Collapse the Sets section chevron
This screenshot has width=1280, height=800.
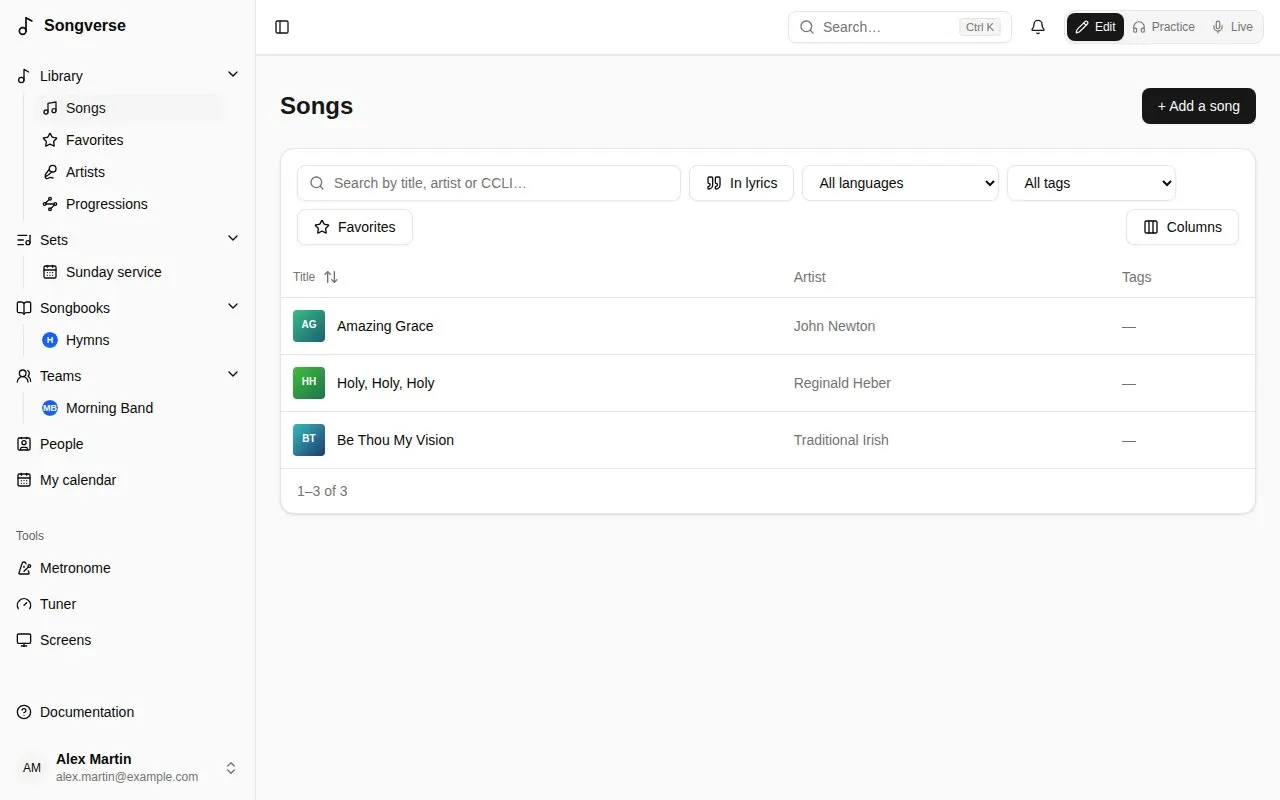click(233, 239)
